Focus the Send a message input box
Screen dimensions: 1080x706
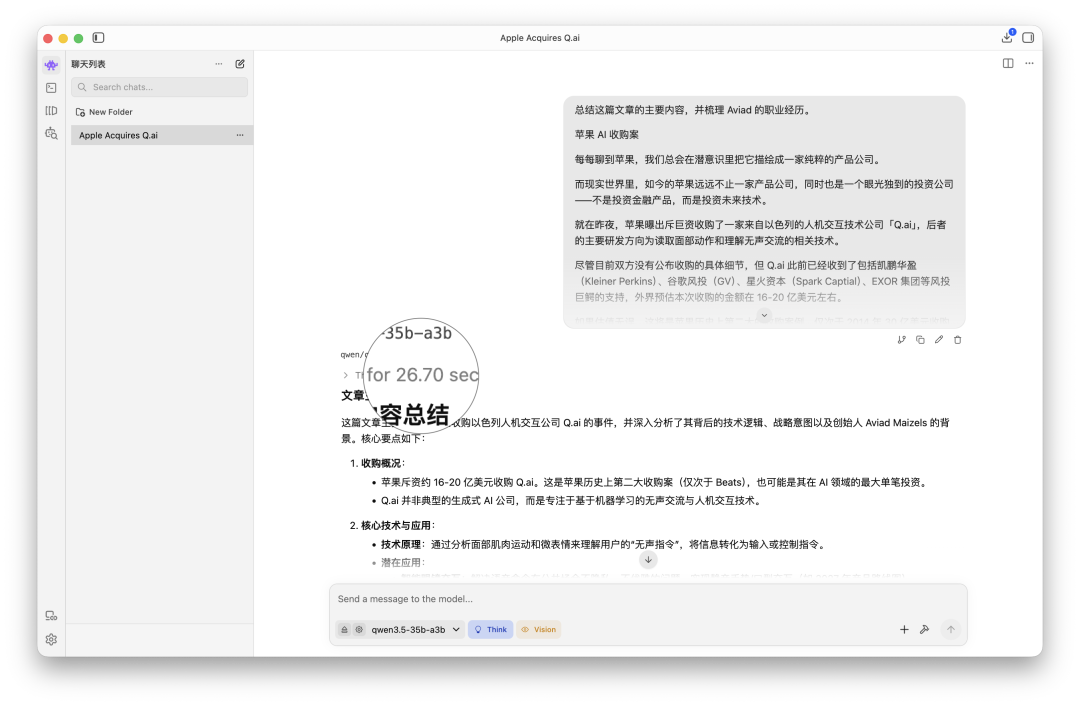(x=647, y=599)
